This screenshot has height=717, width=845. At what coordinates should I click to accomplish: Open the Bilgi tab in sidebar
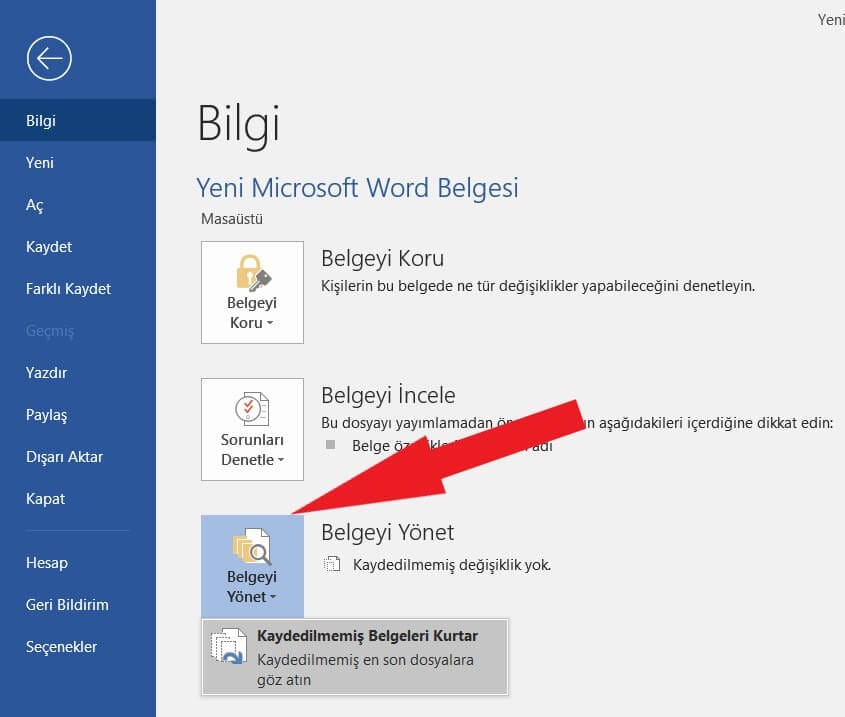tap(41, 121)
